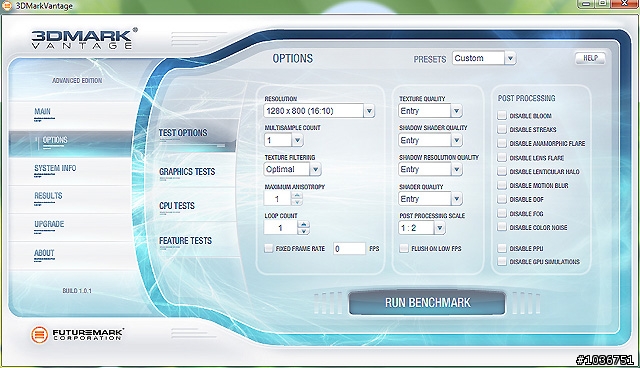
Task: Minimize the 3DMarkVantage window
Action: click(586, 4)
